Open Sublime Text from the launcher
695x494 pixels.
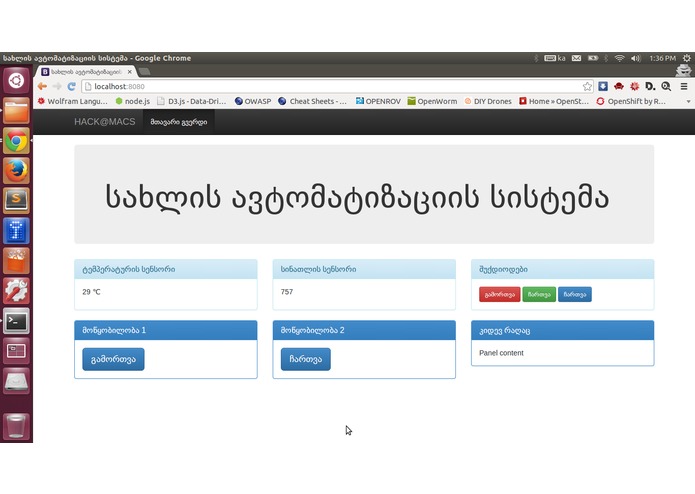coord(16,201)
